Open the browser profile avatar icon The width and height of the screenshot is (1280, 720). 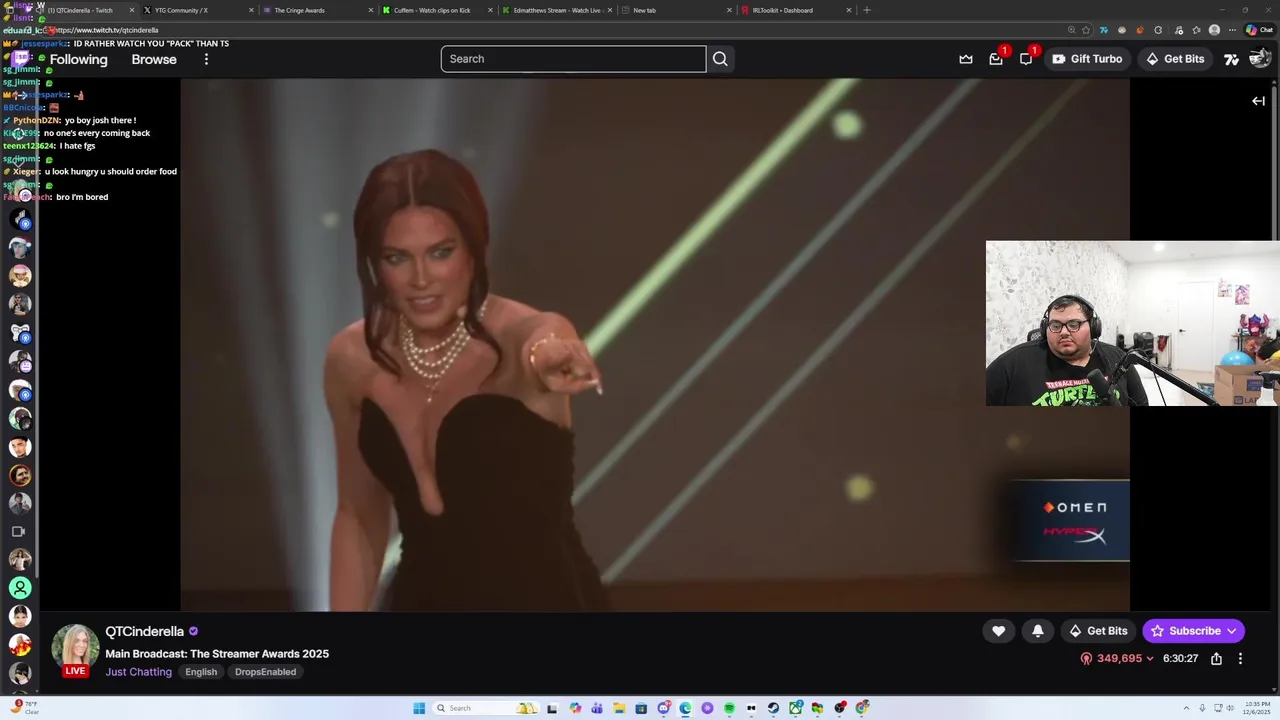1214,30
